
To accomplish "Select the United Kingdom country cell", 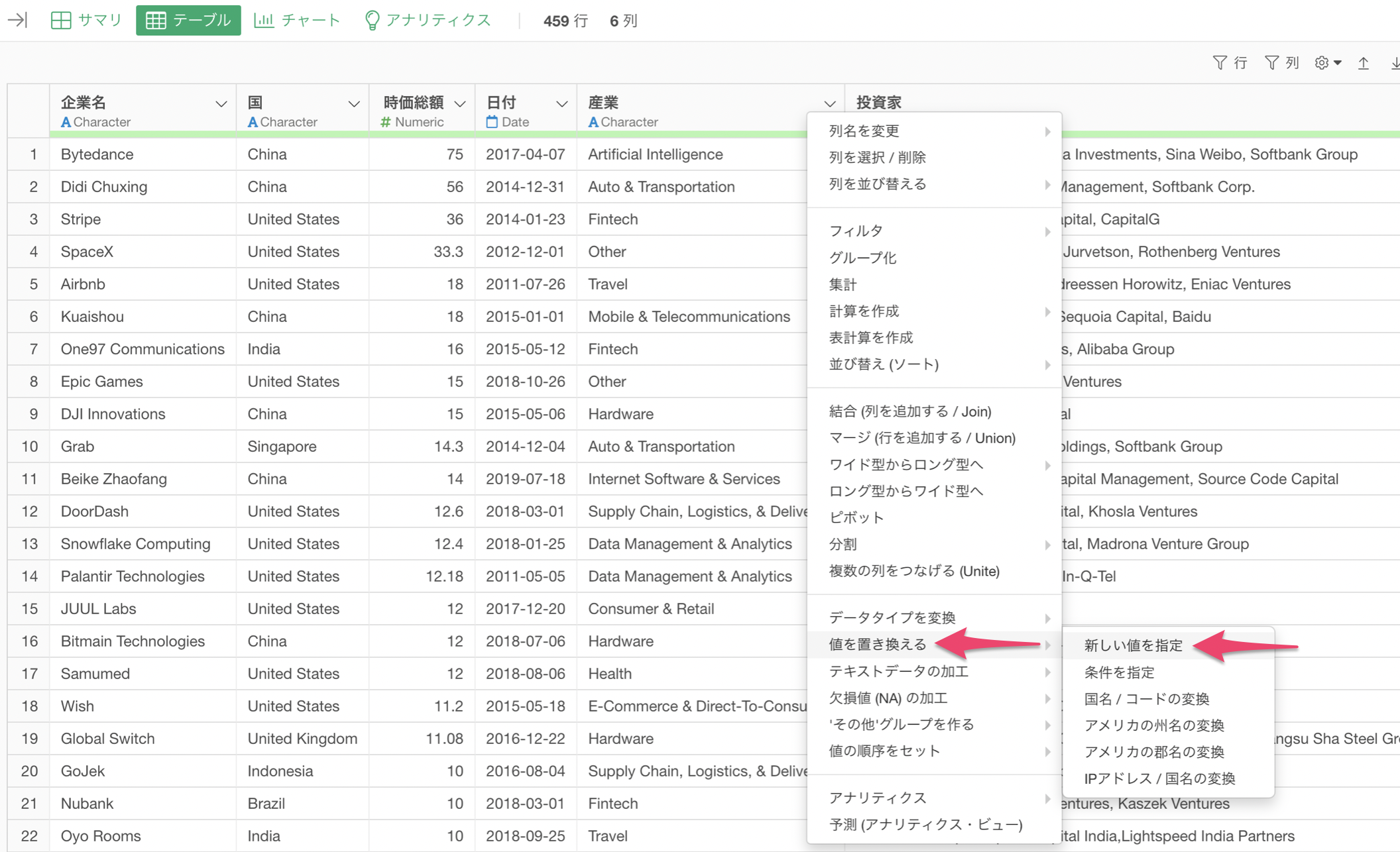I will [x=303, y=738].
